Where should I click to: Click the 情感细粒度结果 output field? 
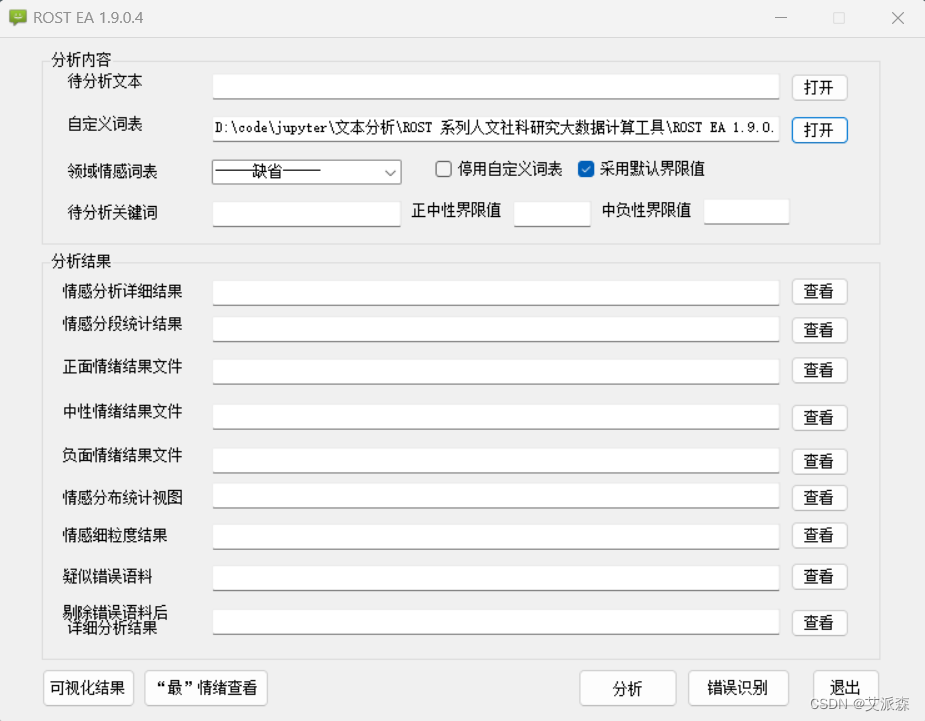coord(496,537)
